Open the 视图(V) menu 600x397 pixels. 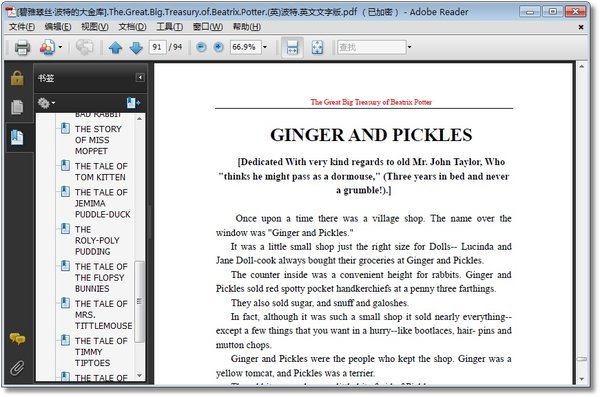pyautogui.click(x=95, y=27)
